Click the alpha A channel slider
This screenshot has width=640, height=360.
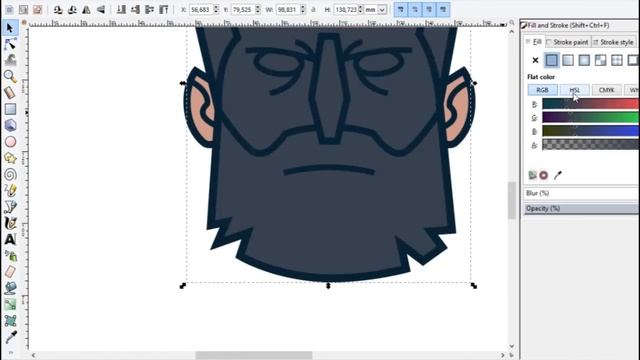click(x=591, y=144)
